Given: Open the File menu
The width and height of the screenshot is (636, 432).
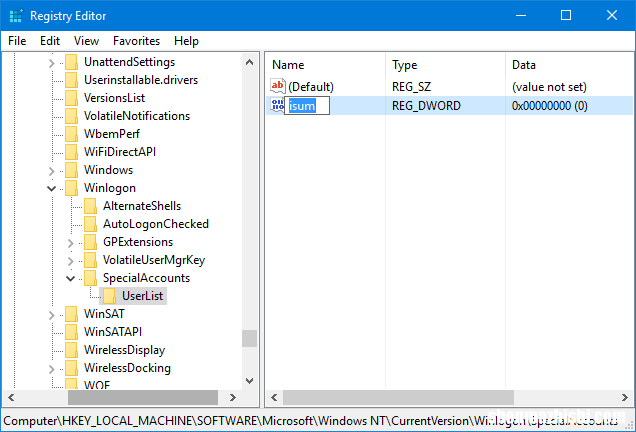Looking at the screenshot, I should pyautogui.click(x=17, y=41).
